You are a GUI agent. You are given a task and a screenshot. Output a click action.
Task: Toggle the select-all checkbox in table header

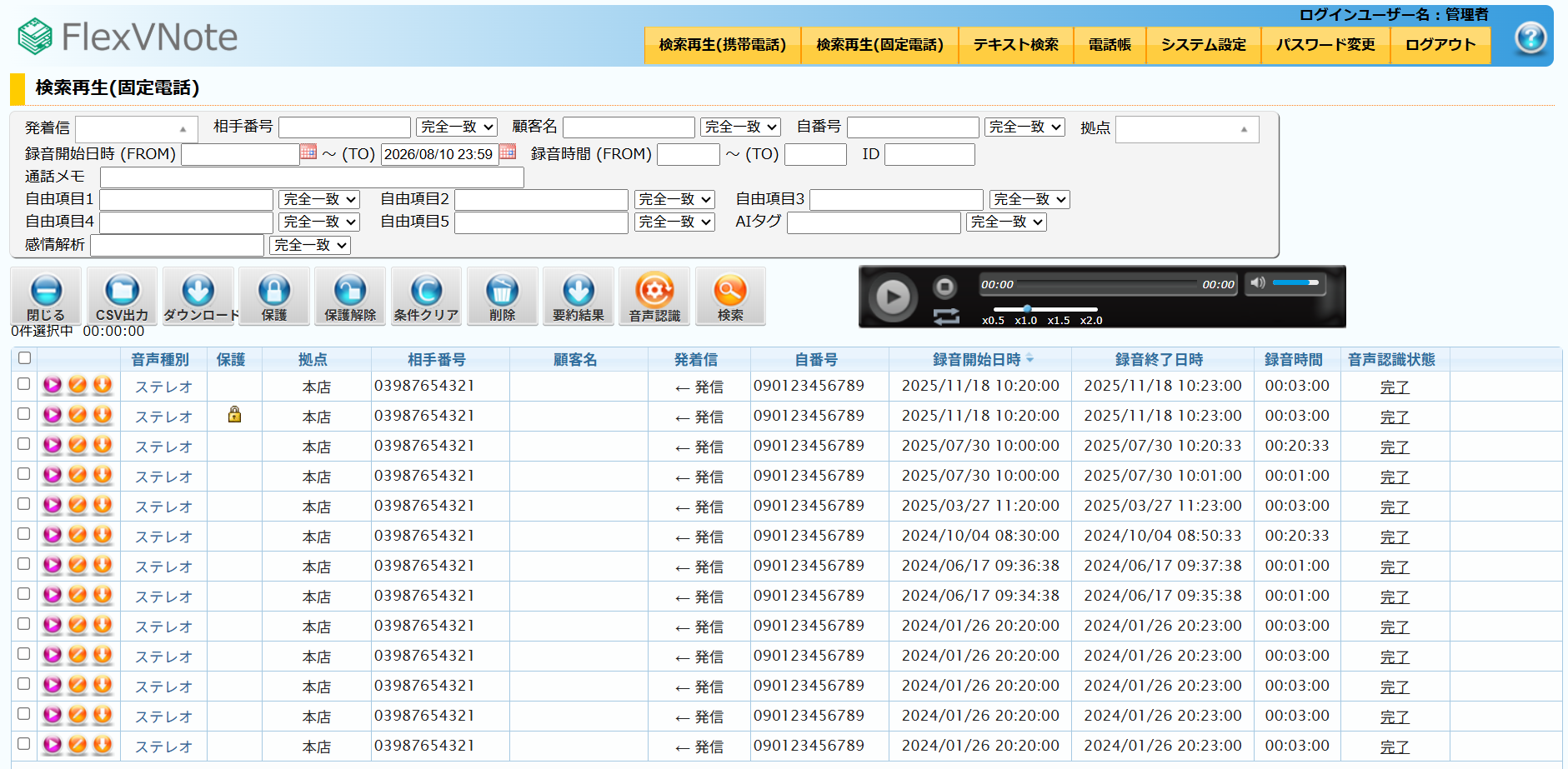point(24,357)
